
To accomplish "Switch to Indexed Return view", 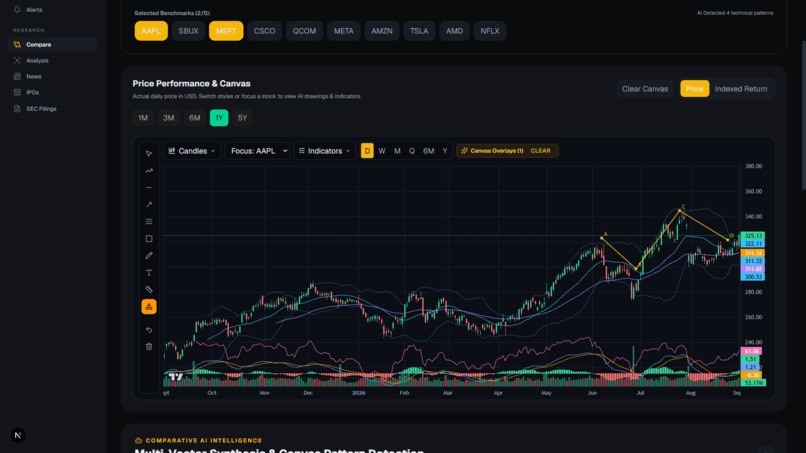I will click(741, 88).
